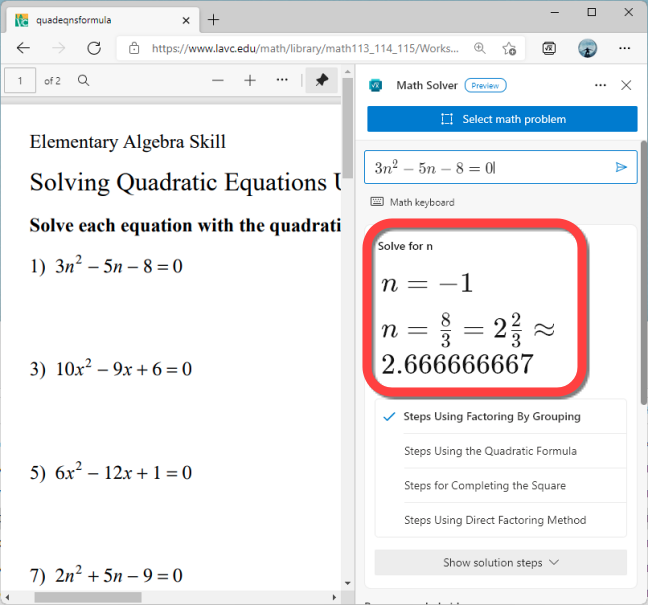Expand Show solution steps

(x=500, y=562)
